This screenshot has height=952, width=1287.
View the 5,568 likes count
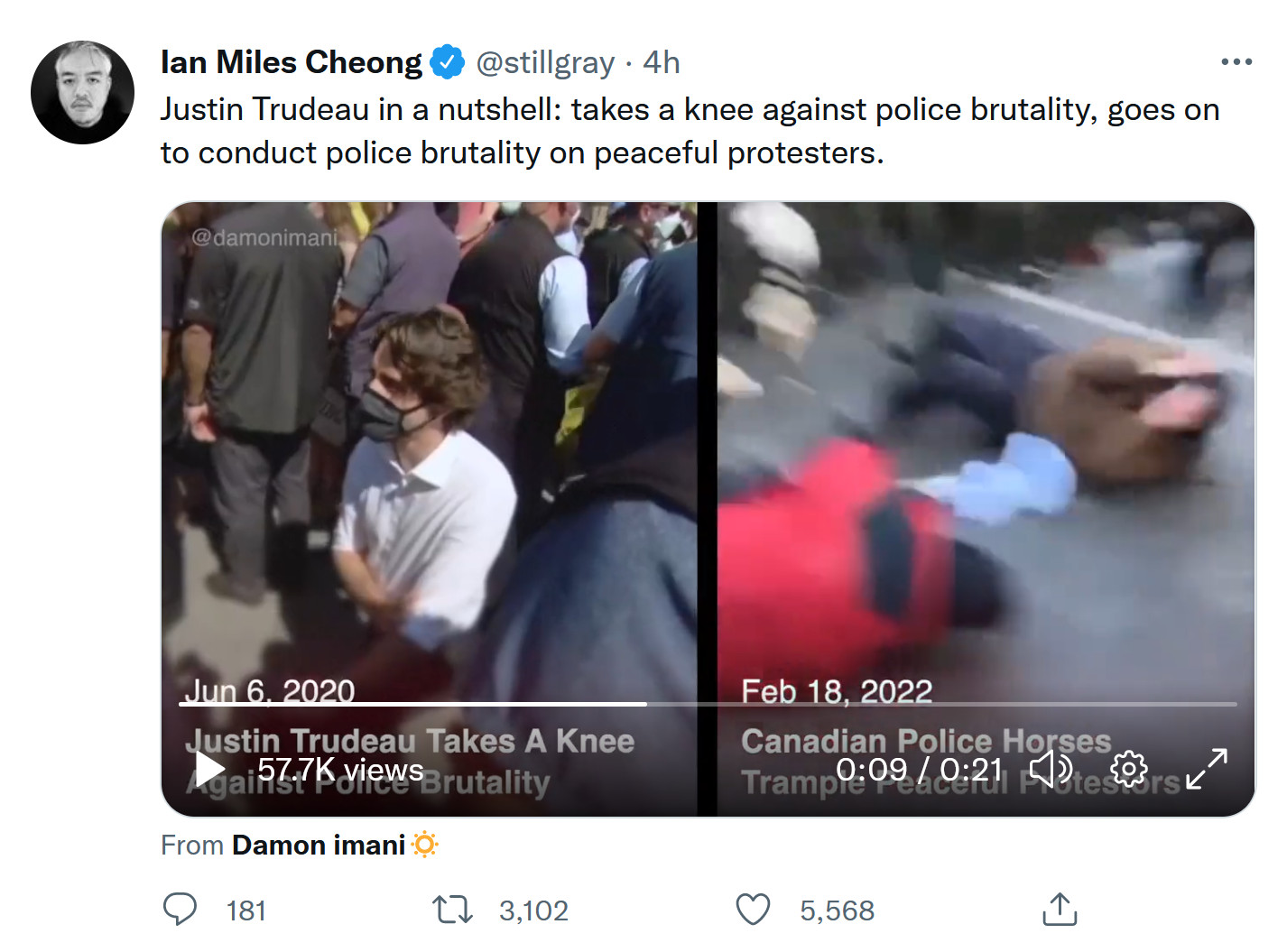[x=837, y=910]
